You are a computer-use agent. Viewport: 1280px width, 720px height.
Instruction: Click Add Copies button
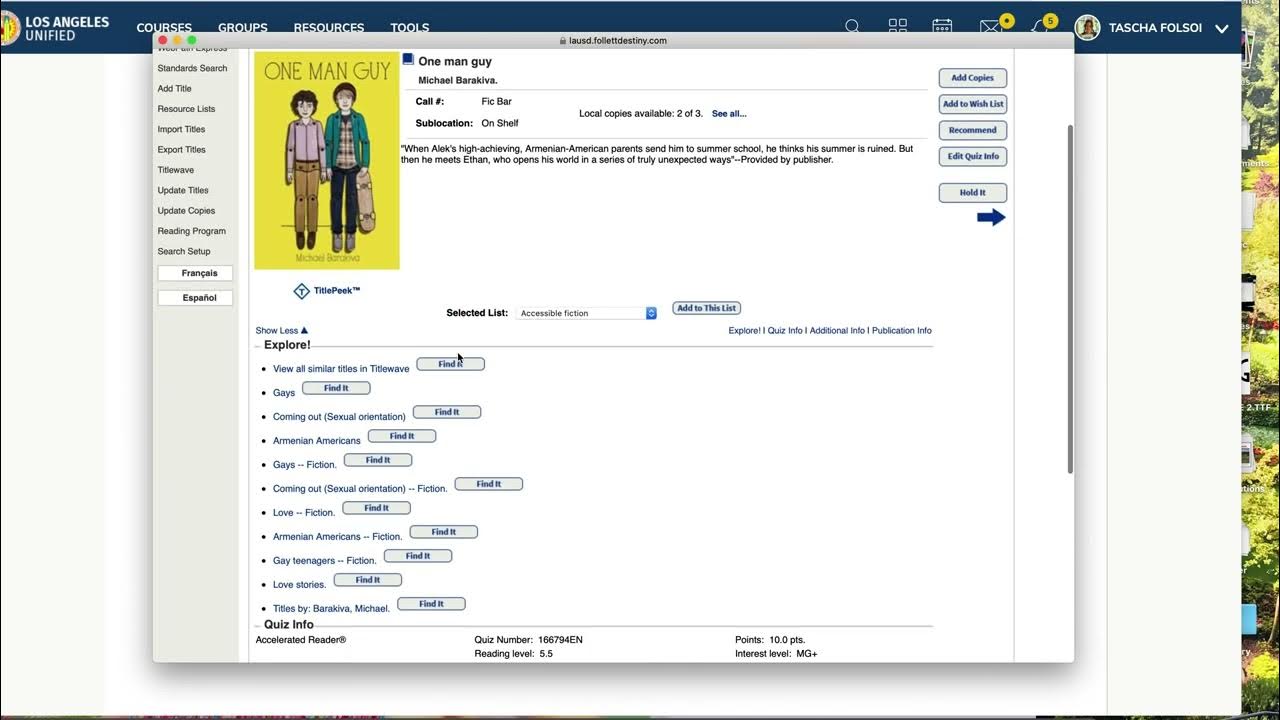(x=972, y=78)
